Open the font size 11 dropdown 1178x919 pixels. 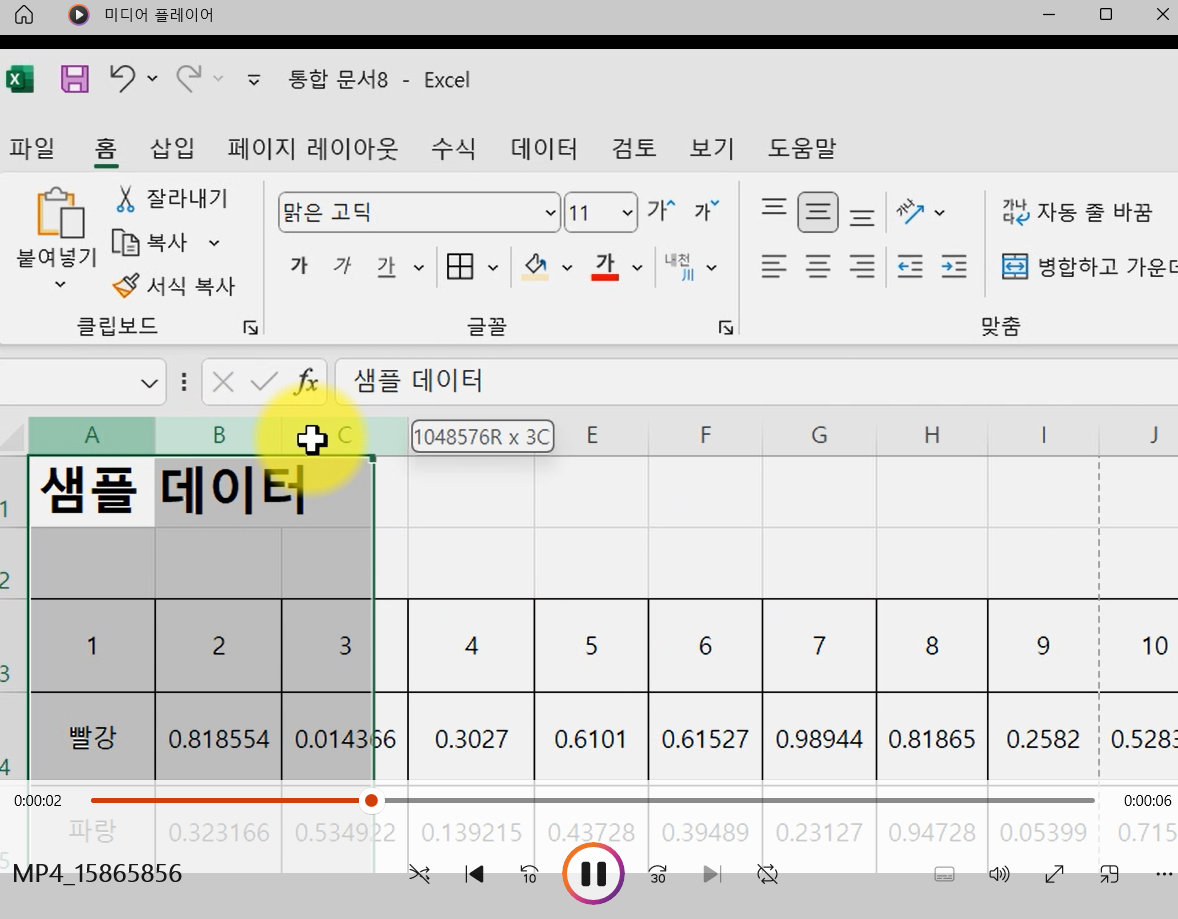click(628, 213)
